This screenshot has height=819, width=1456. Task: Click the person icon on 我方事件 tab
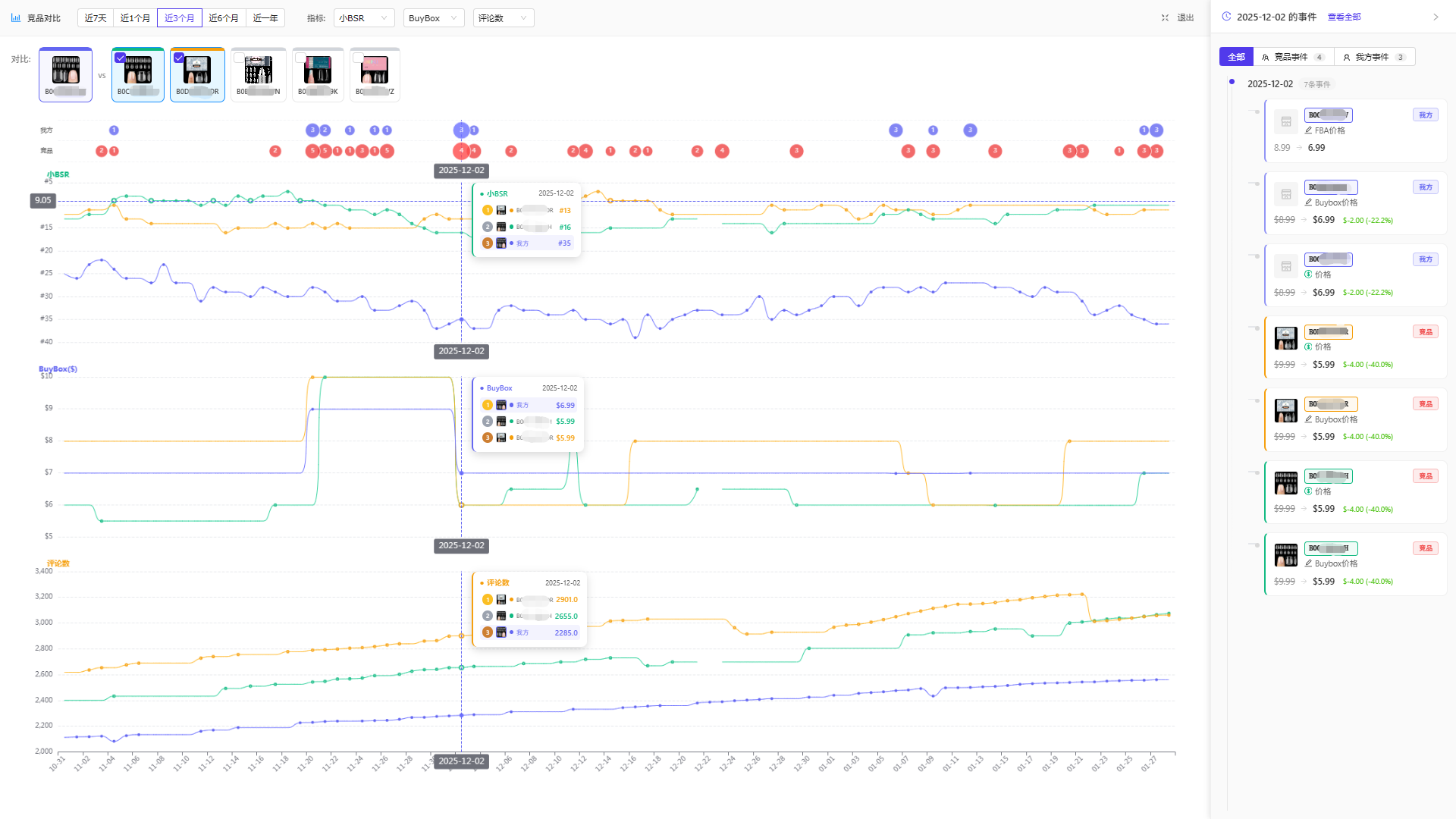(x=1346, y=58)
